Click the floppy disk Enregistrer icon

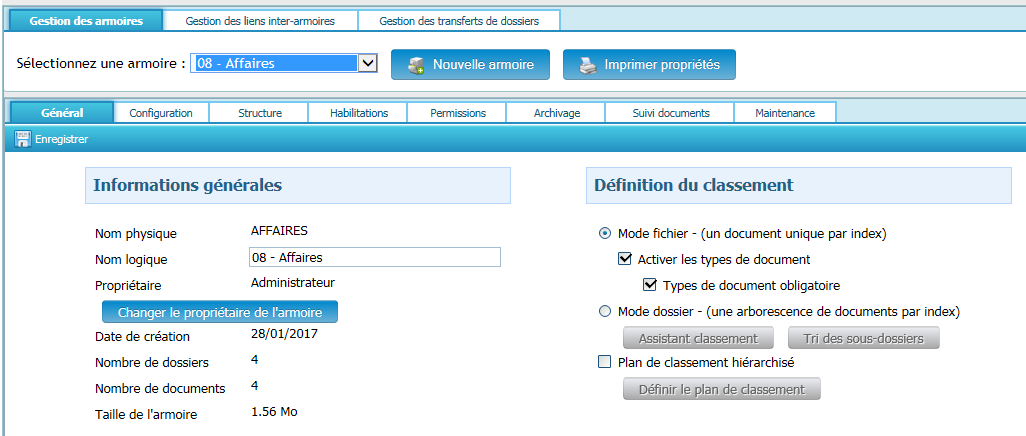[x=23, y=140]
